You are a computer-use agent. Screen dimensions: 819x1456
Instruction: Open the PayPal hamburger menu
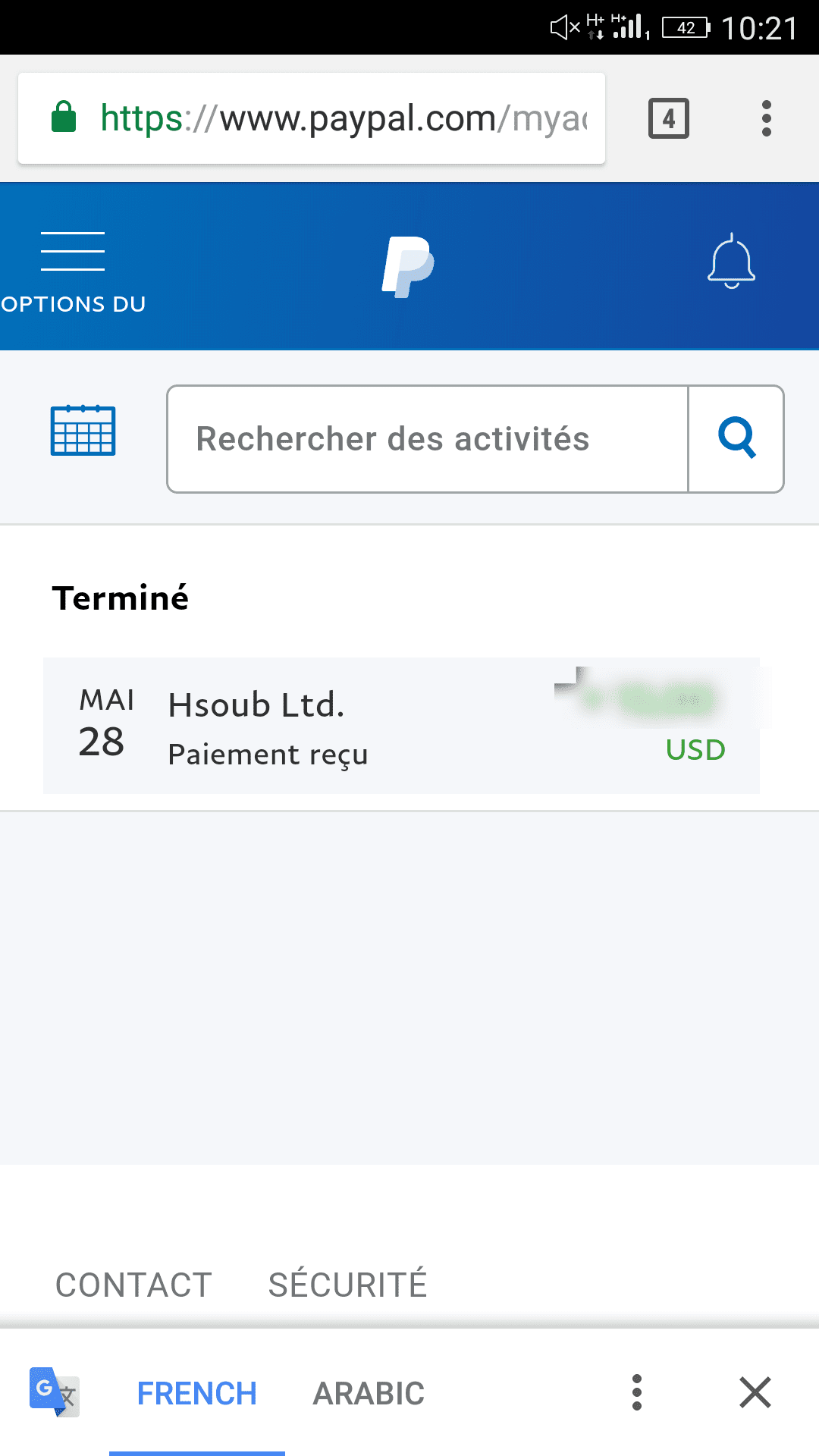73,251
